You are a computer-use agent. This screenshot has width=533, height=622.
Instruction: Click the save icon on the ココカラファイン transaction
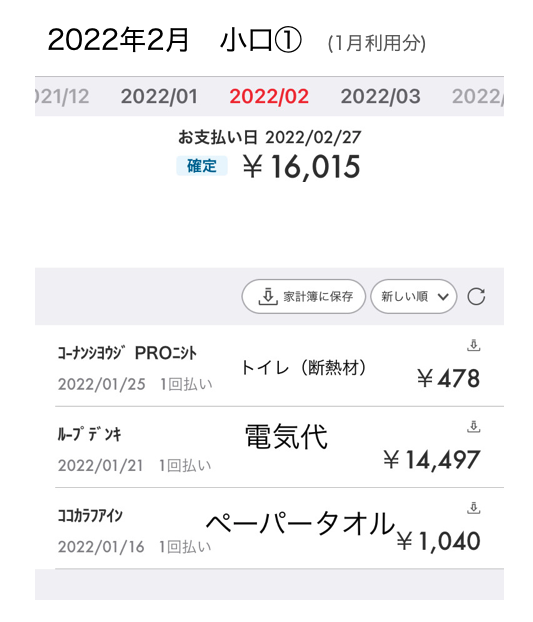coord(474,508)
